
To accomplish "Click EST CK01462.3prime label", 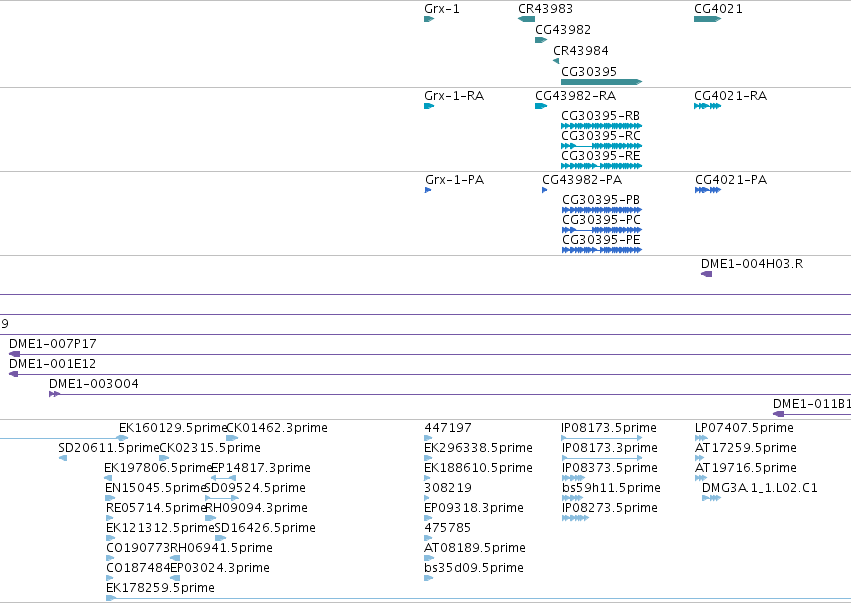I will pos(277,428).
